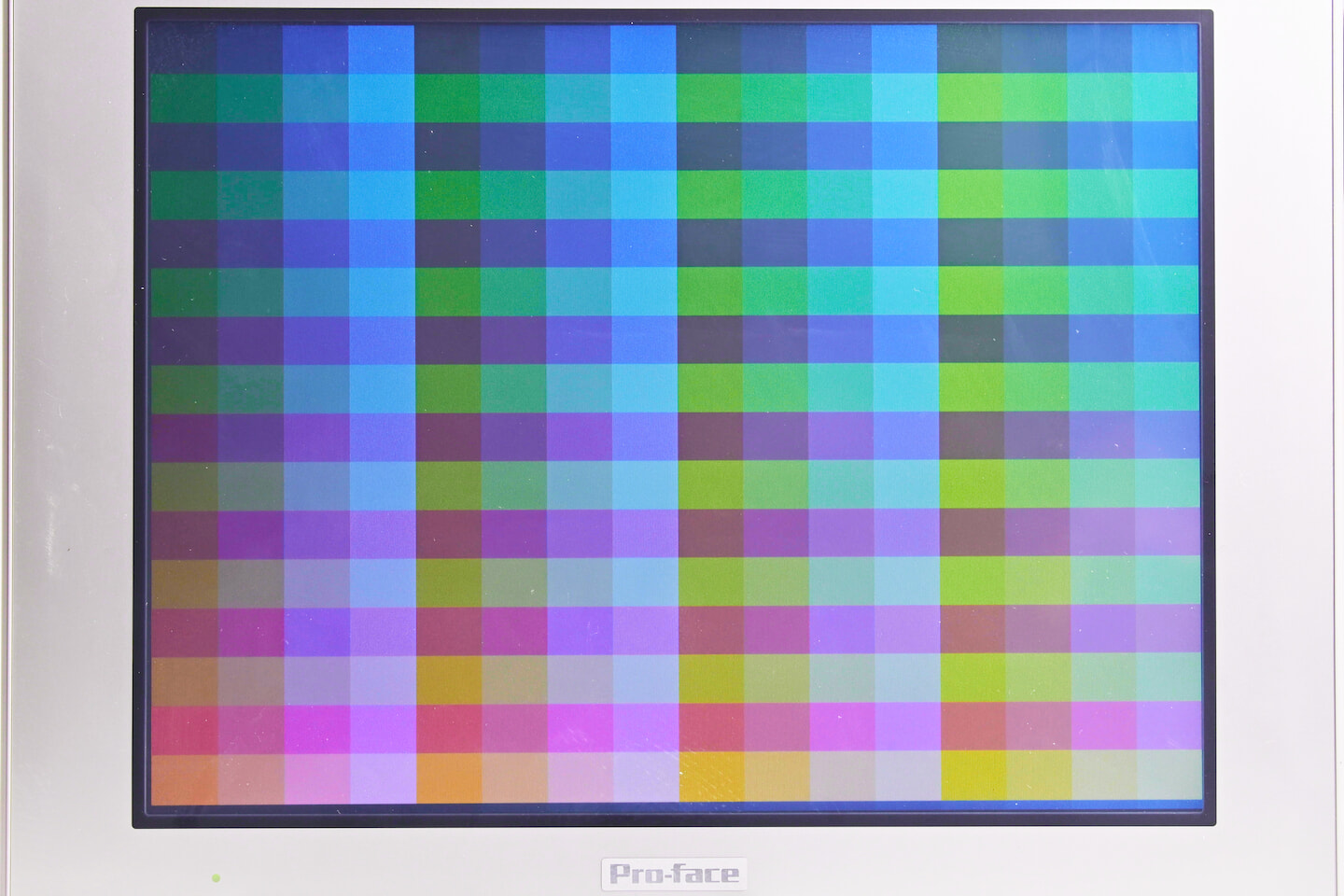This screenshot has height=896, width=1344.
Task: Select the dark navy swatch in top-left corner
Action: click(183, 47)
